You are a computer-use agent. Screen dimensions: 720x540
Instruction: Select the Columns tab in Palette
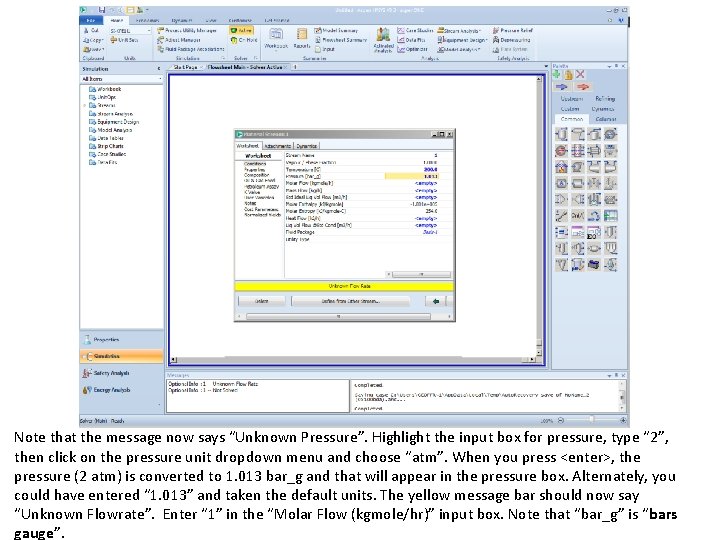click(x=606, y=119)
